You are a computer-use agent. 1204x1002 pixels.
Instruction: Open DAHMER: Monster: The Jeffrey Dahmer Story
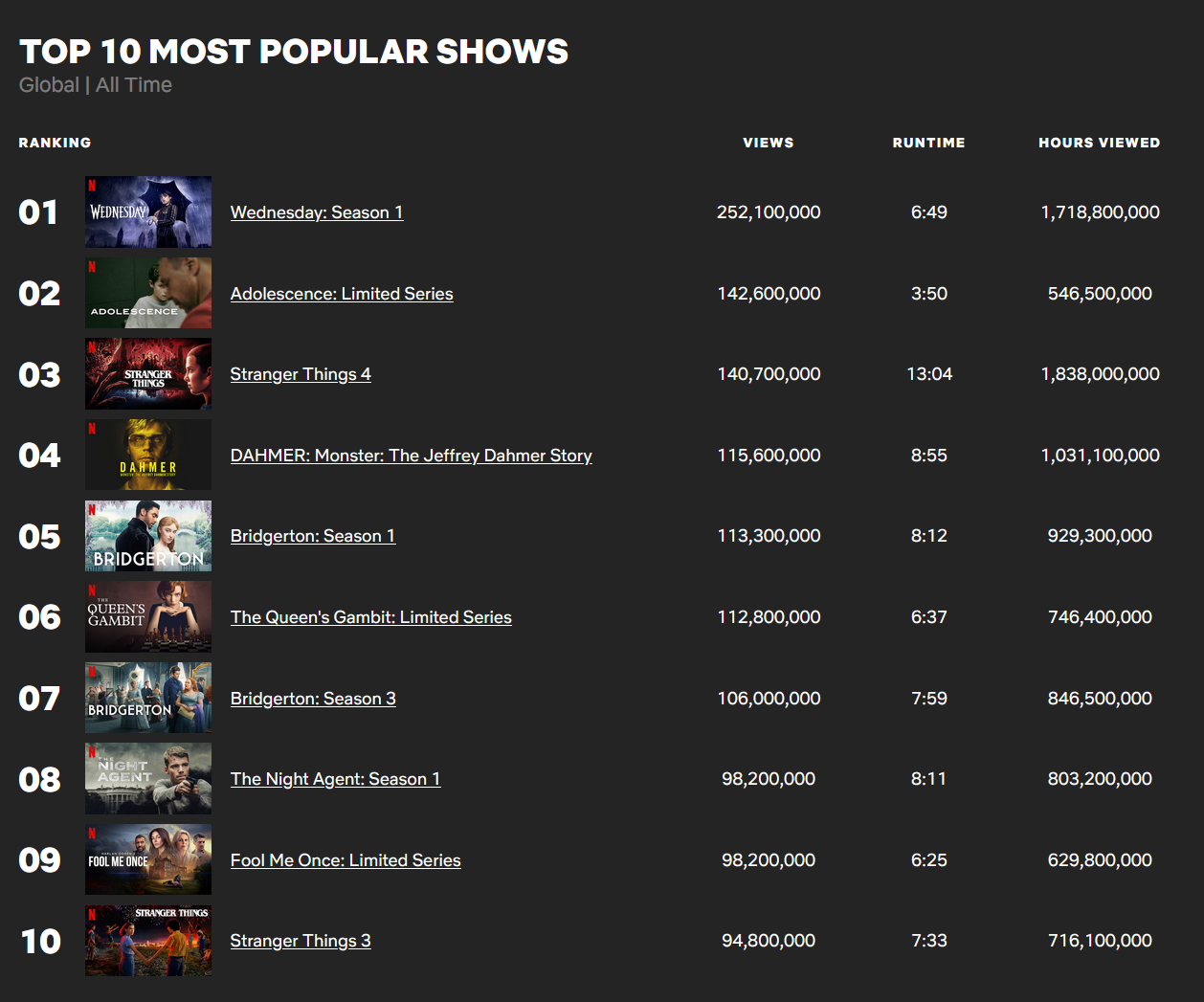tap(412, 456)
